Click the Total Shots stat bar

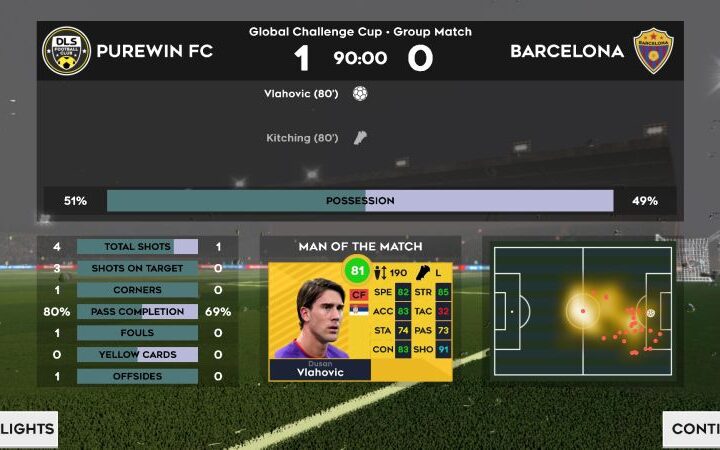click(x=137, y=247)
